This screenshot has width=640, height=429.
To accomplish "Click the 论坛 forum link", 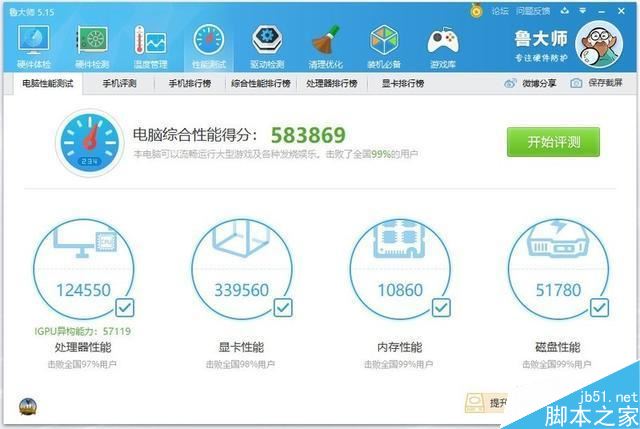I will coord(500,11).
